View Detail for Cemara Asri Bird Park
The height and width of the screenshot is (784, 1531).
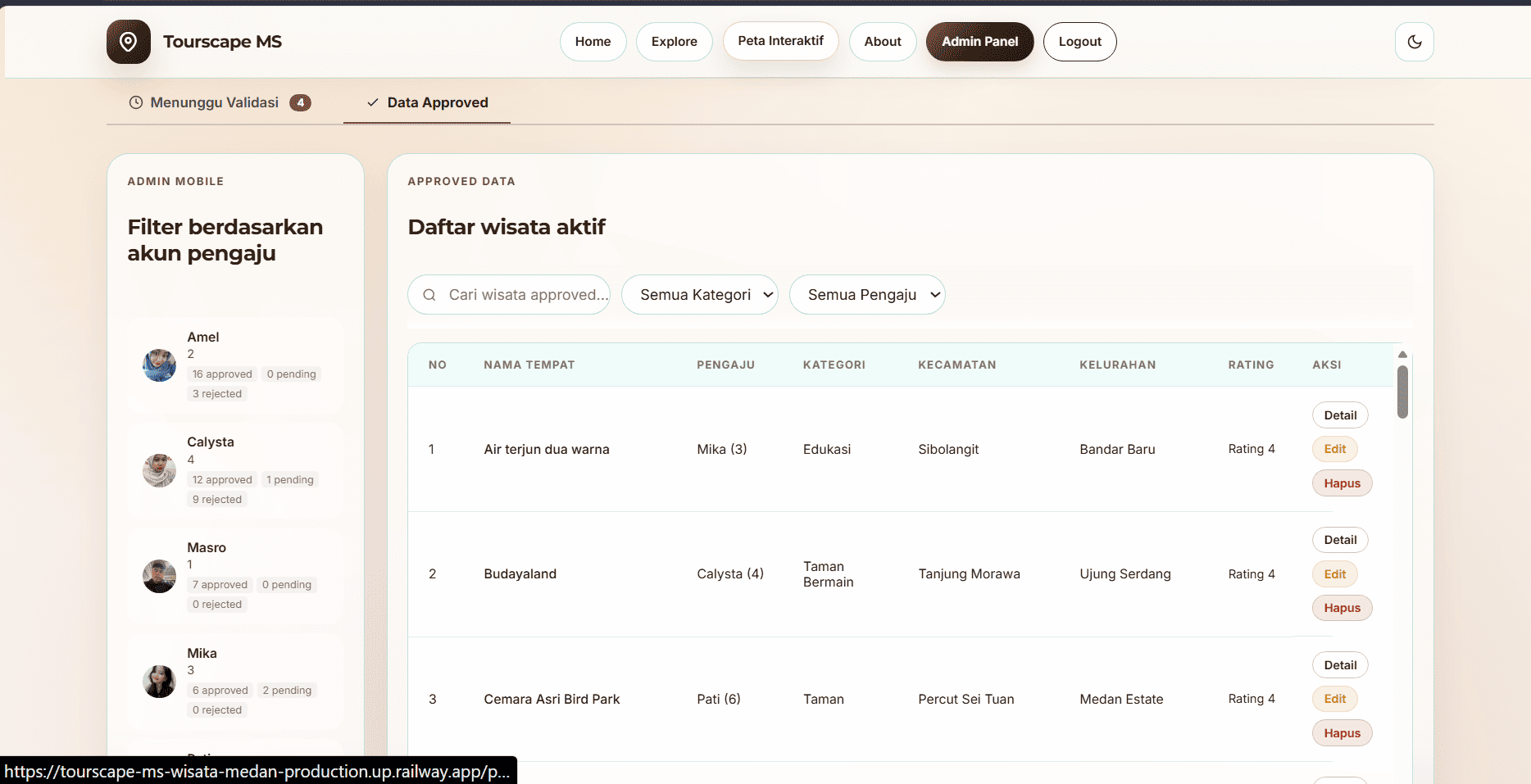click(x=1341, y=665)
